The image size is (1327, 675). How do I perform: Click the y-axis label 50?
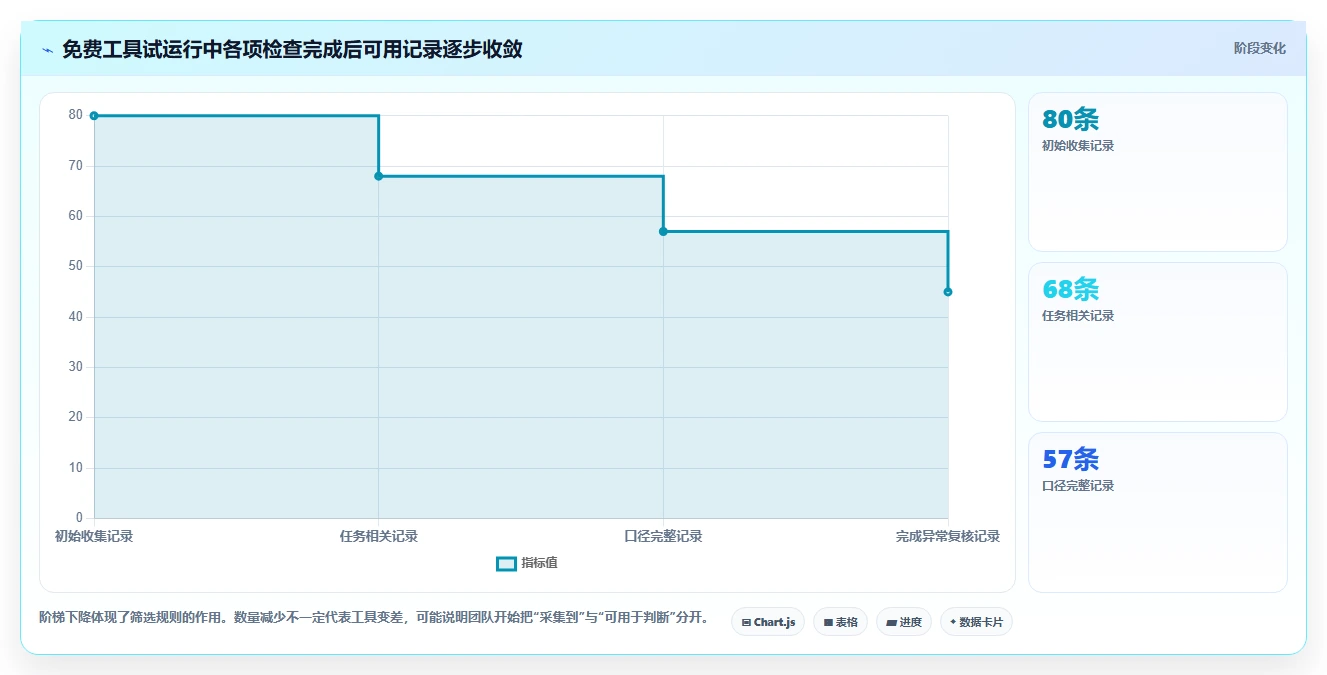[x=76, y=266]
